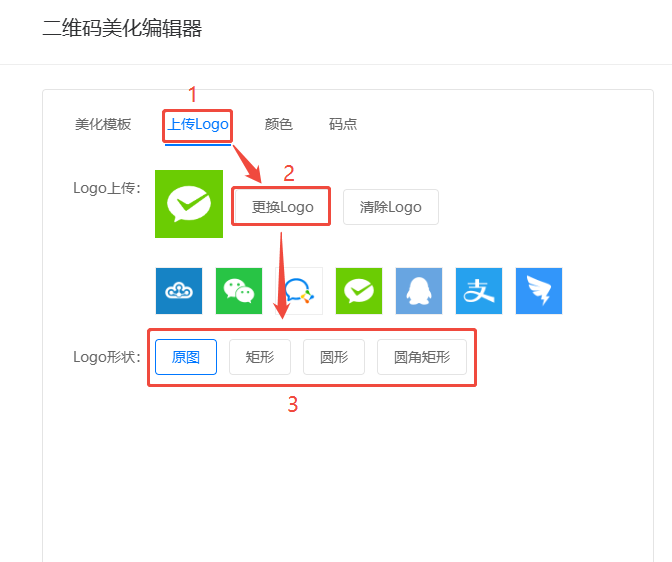Click the 二维码美化编辑器 page title
Image resolution: width=672 pixels, height=562 pixels.
[122, 29]
